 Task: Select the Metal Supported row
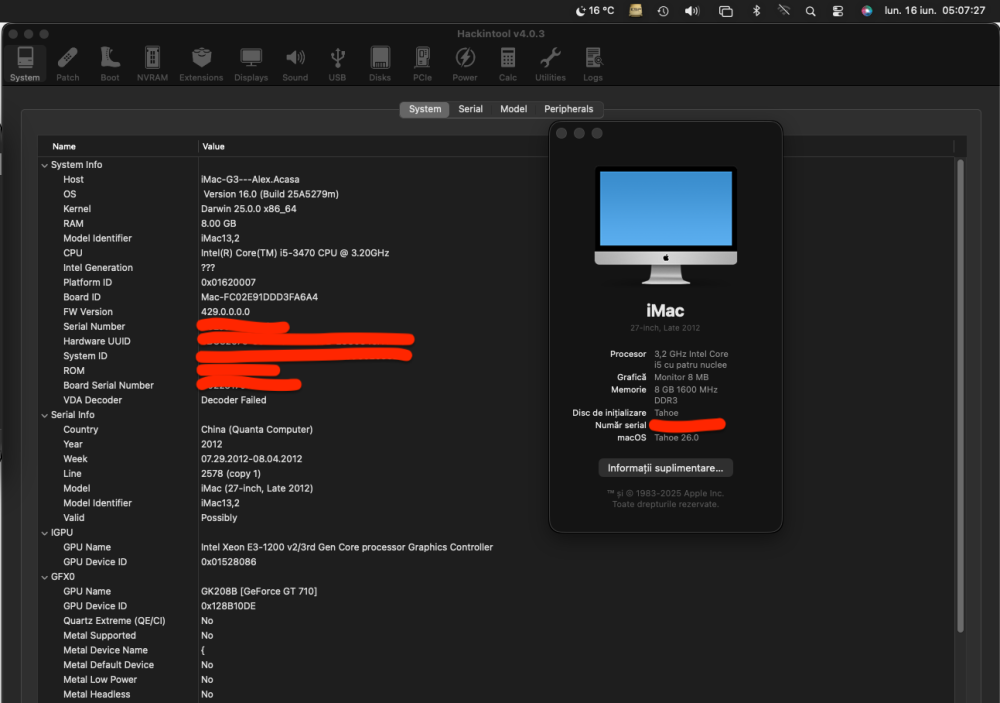pyautogui.click(x=496, y=636)
